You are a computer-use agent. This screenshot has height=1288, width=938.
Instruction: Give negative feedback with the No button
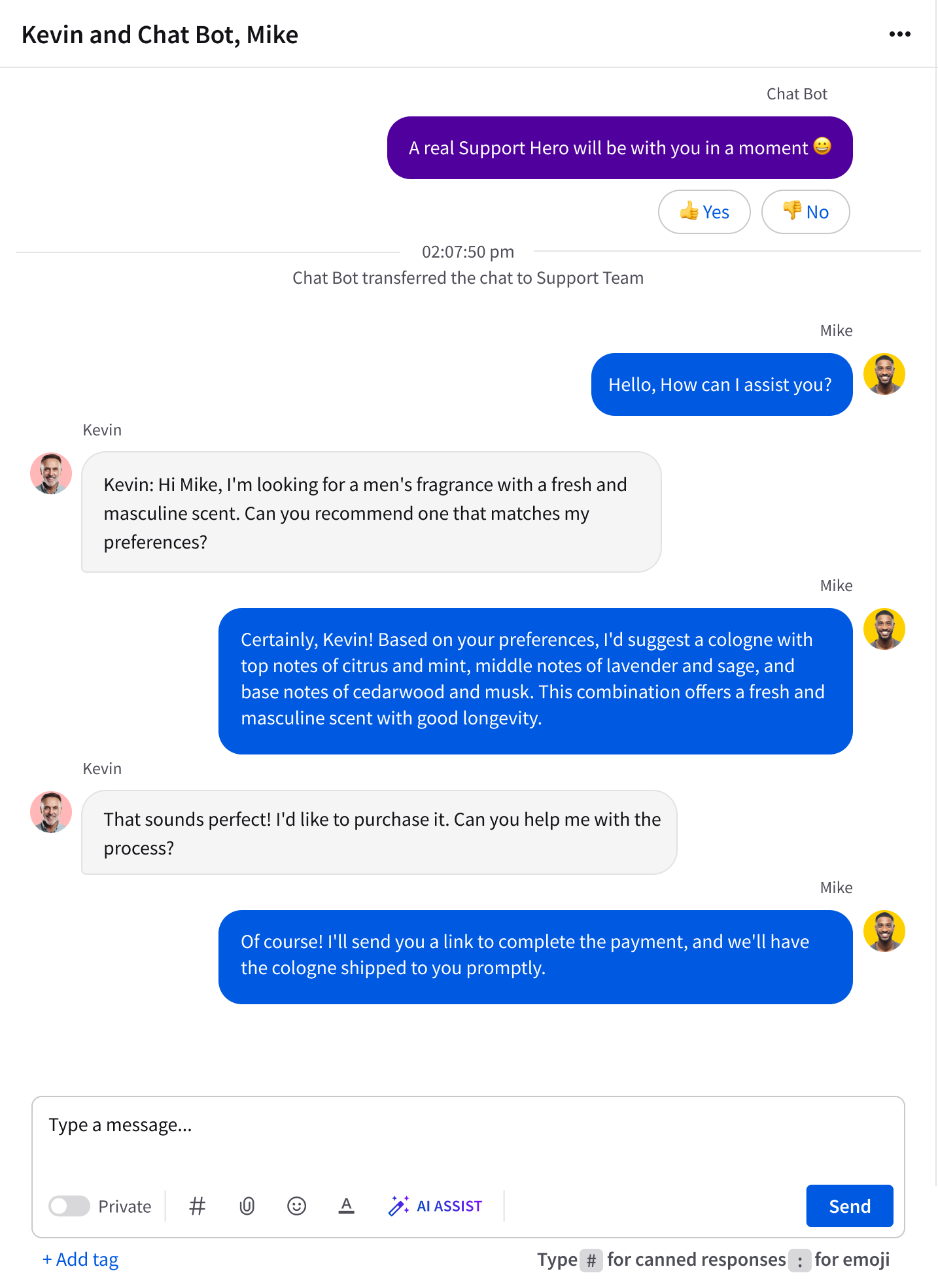pyautogui.click(x=805, y=211)
